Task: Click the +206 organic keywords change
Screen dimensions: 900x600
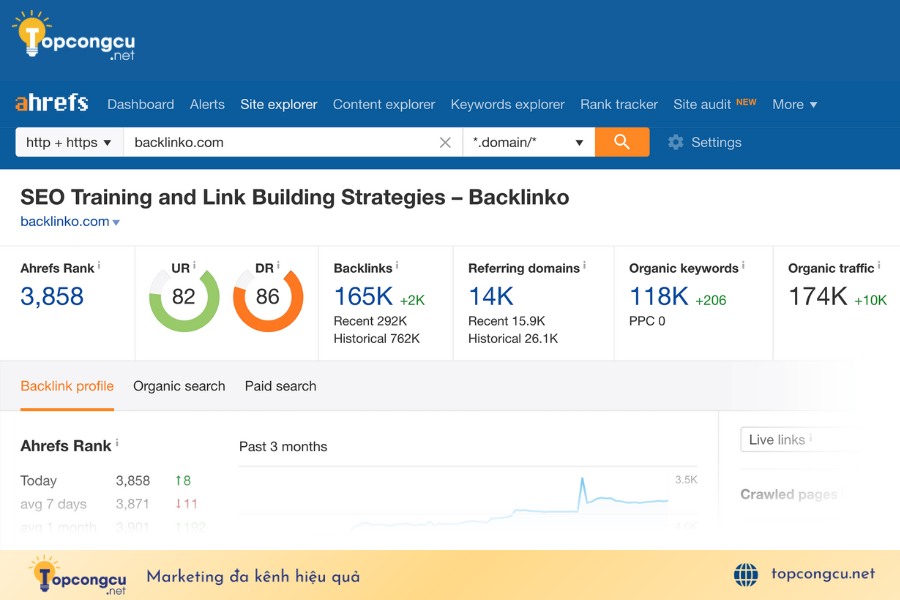Action: (711, 300)
